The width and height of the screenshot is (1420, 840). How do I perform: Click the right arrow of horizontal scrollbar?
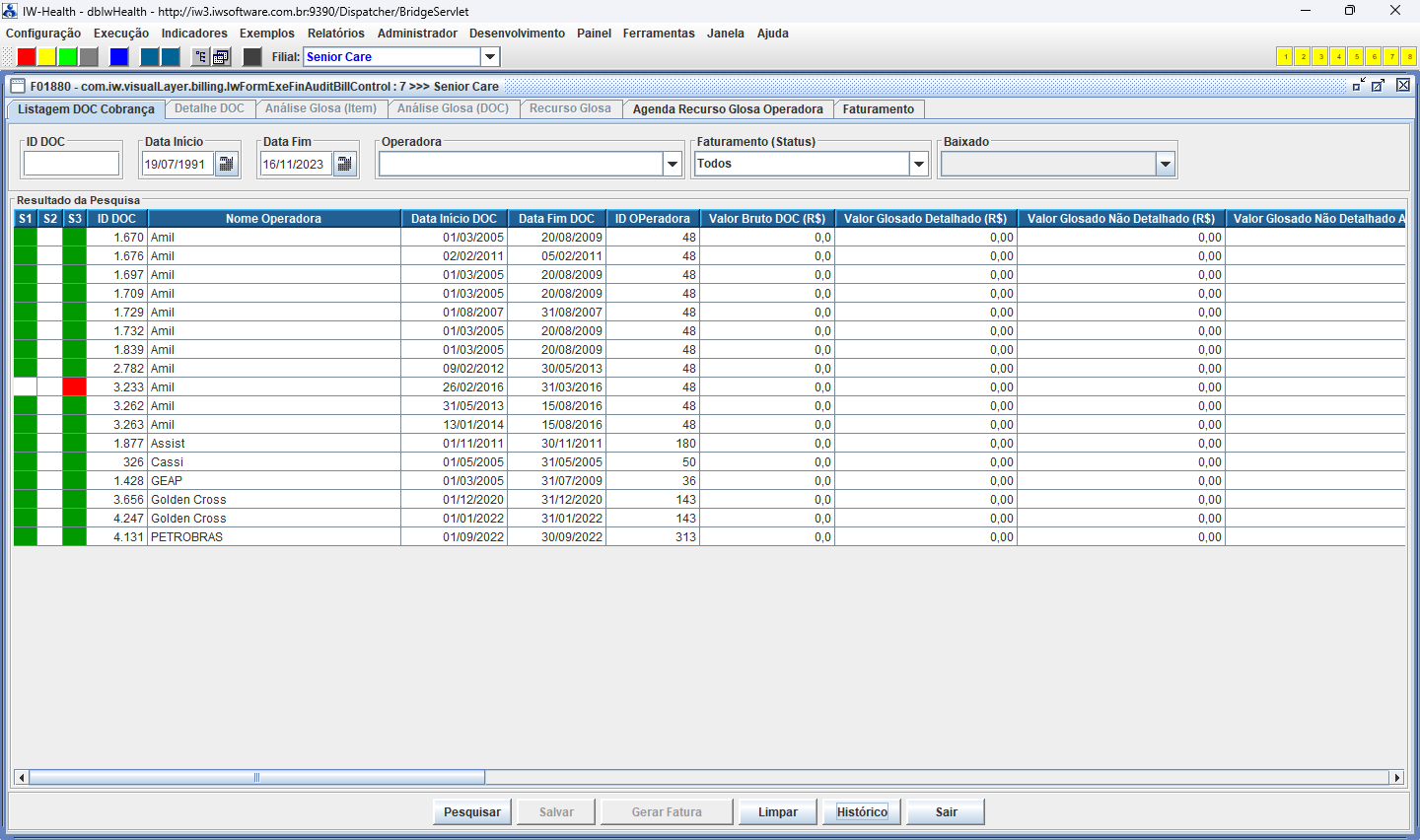(x=1396, y=778)
